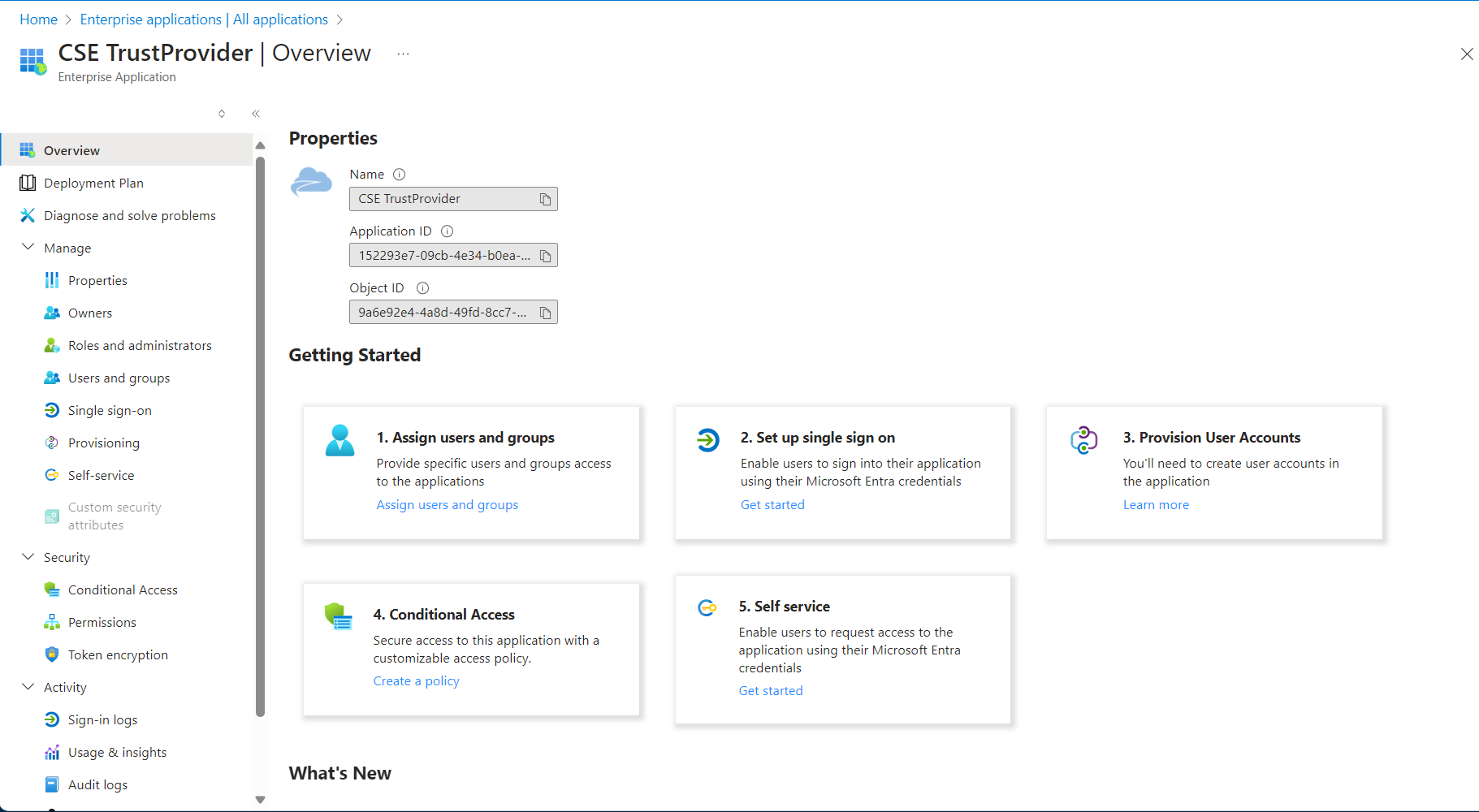Click the Assign users and groups link
The height and width of the screenshot is (812, 1479).
(447, 505)
